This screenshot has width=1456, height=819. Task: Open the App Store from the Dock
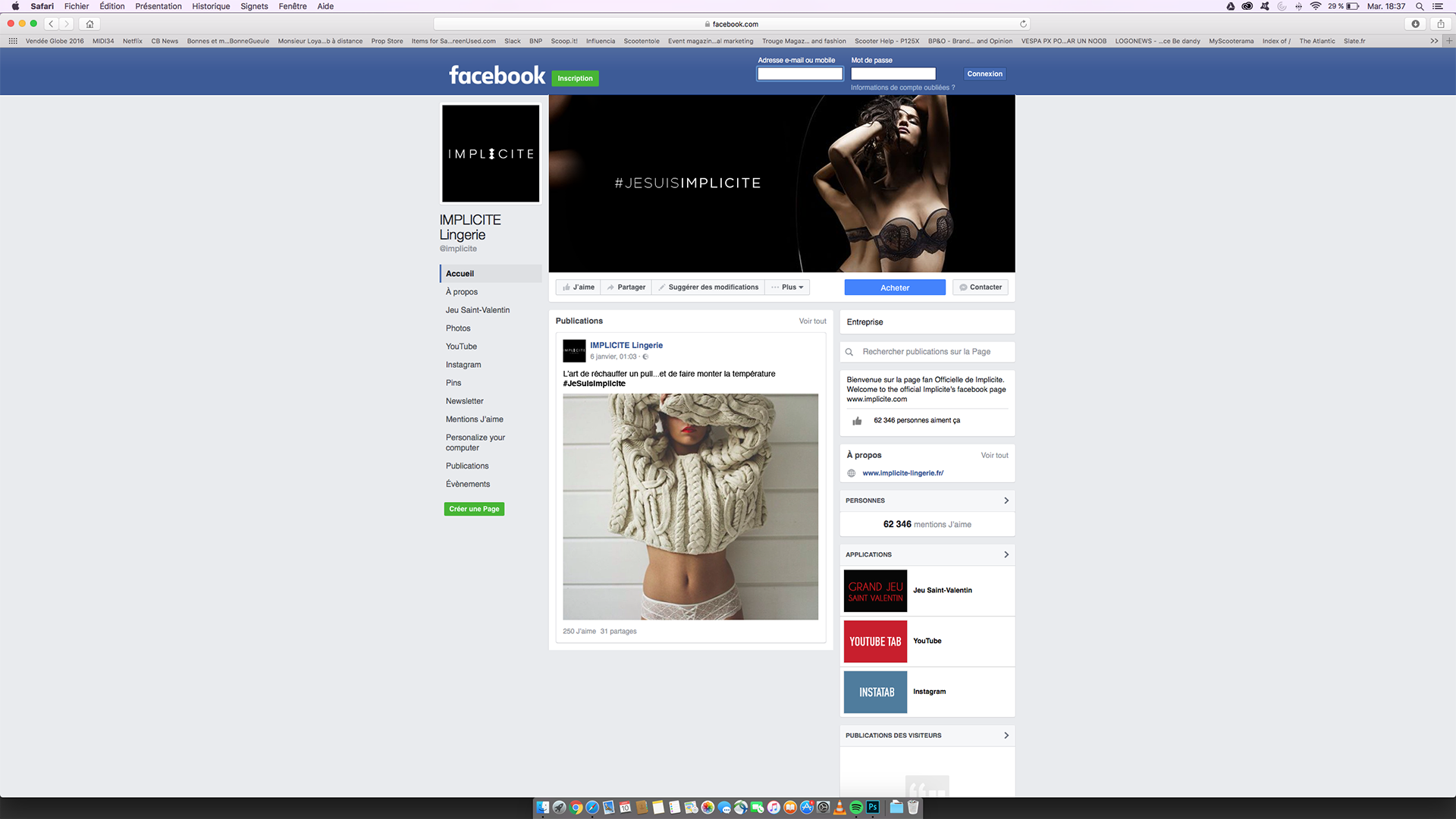pyautogui.click(x=807, y=807)
